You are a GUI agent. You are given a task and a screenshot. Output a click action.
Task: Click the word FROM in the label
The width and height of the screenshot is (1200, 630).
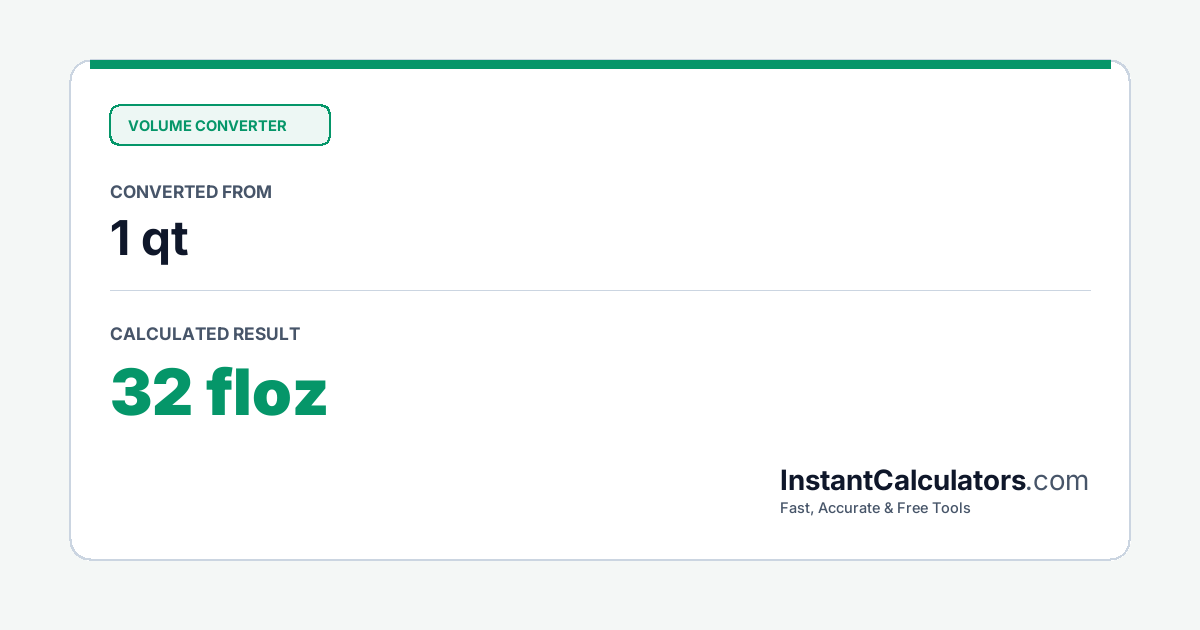click(248, 192)
